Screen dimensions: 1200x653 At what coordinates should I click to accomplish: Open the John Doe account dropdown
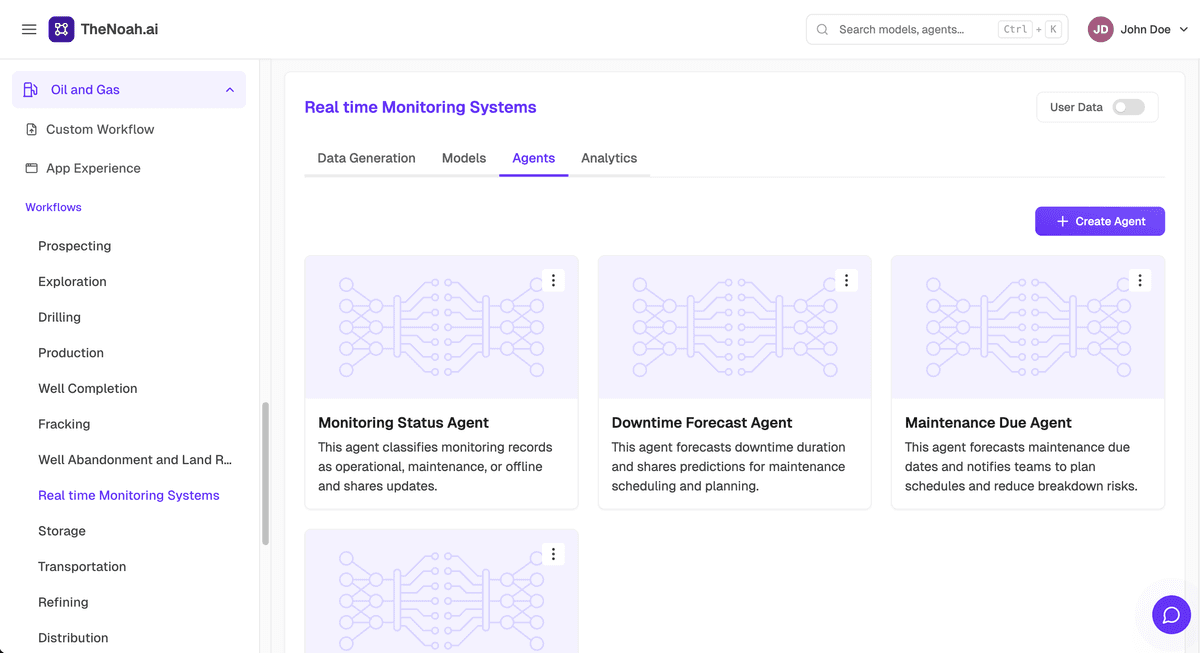pyautogui.click(x=1138, y=30)
